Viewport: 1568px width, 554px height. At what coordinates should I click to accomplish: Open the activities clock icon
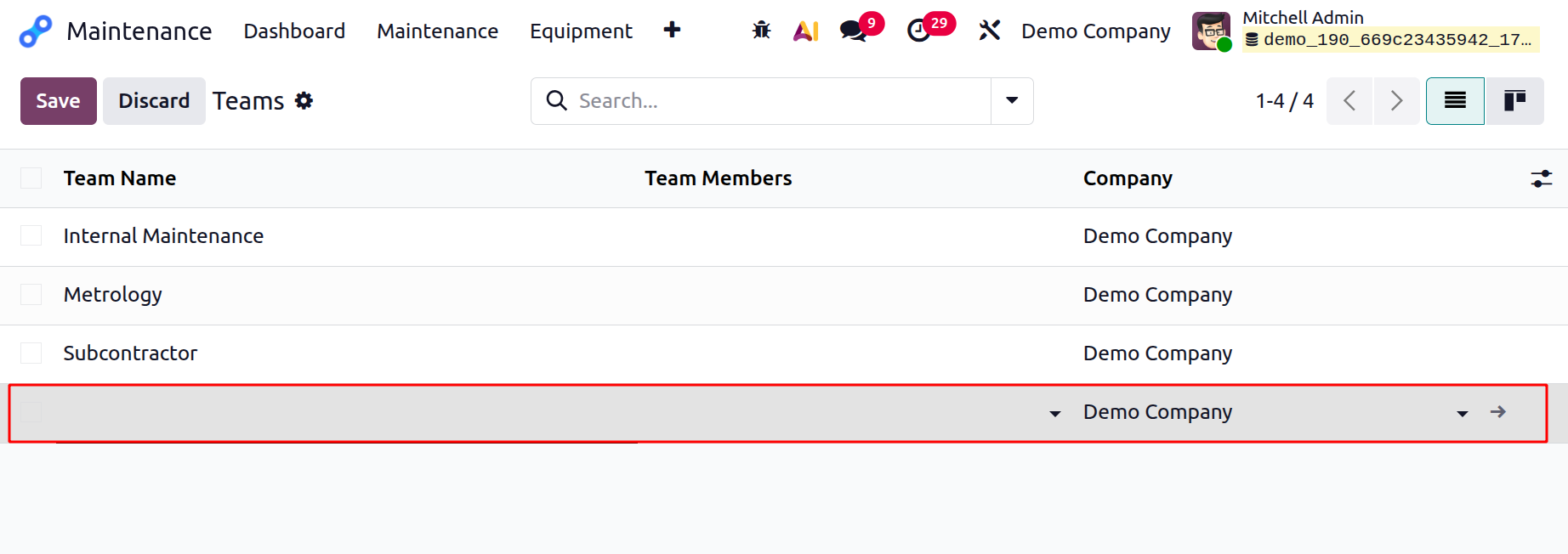[918, 31]
